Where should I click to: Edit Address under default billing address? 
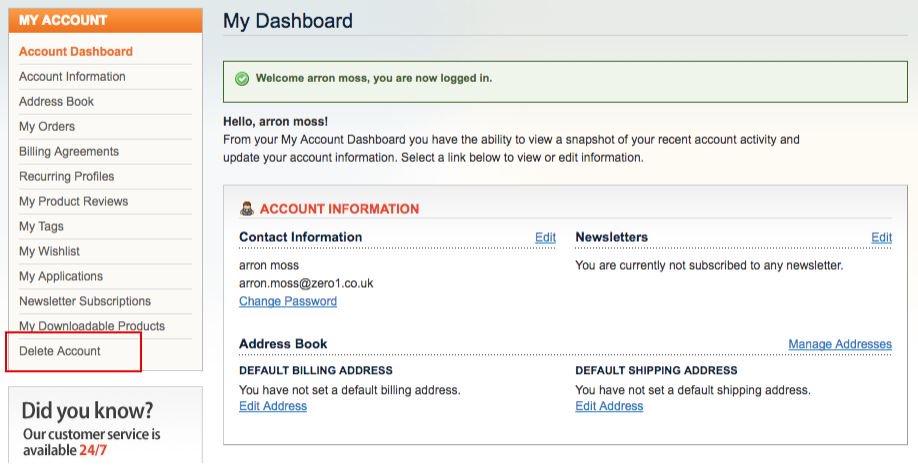point(273,406)
